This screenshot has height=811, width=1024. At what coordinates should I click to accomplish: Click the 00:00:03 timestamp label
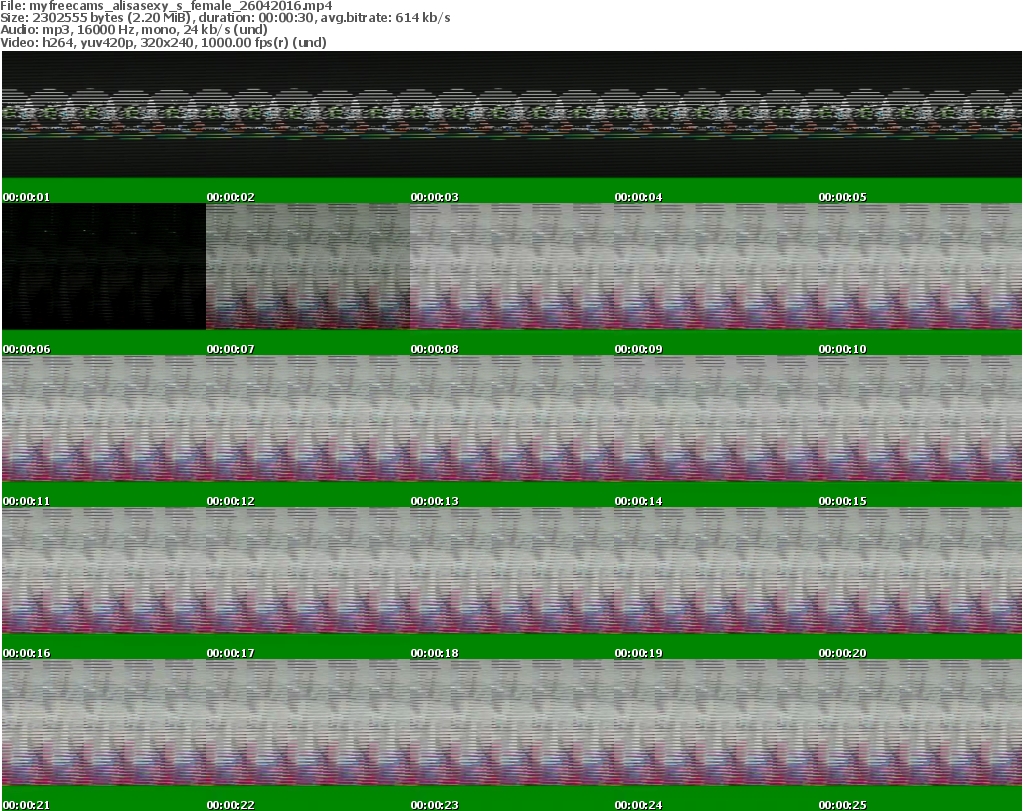coord(434,197)
